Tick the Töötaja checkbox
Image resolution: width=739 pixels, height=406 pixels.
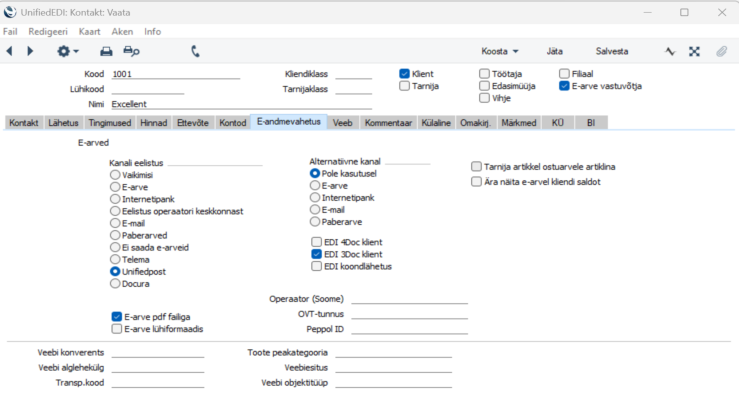(484, 74)
